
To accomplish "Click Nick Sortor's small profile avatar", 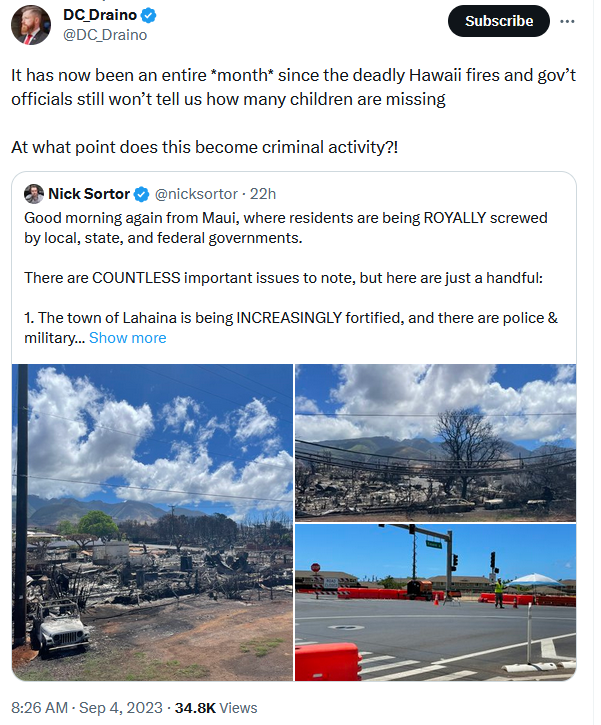I will pos(34,194).
